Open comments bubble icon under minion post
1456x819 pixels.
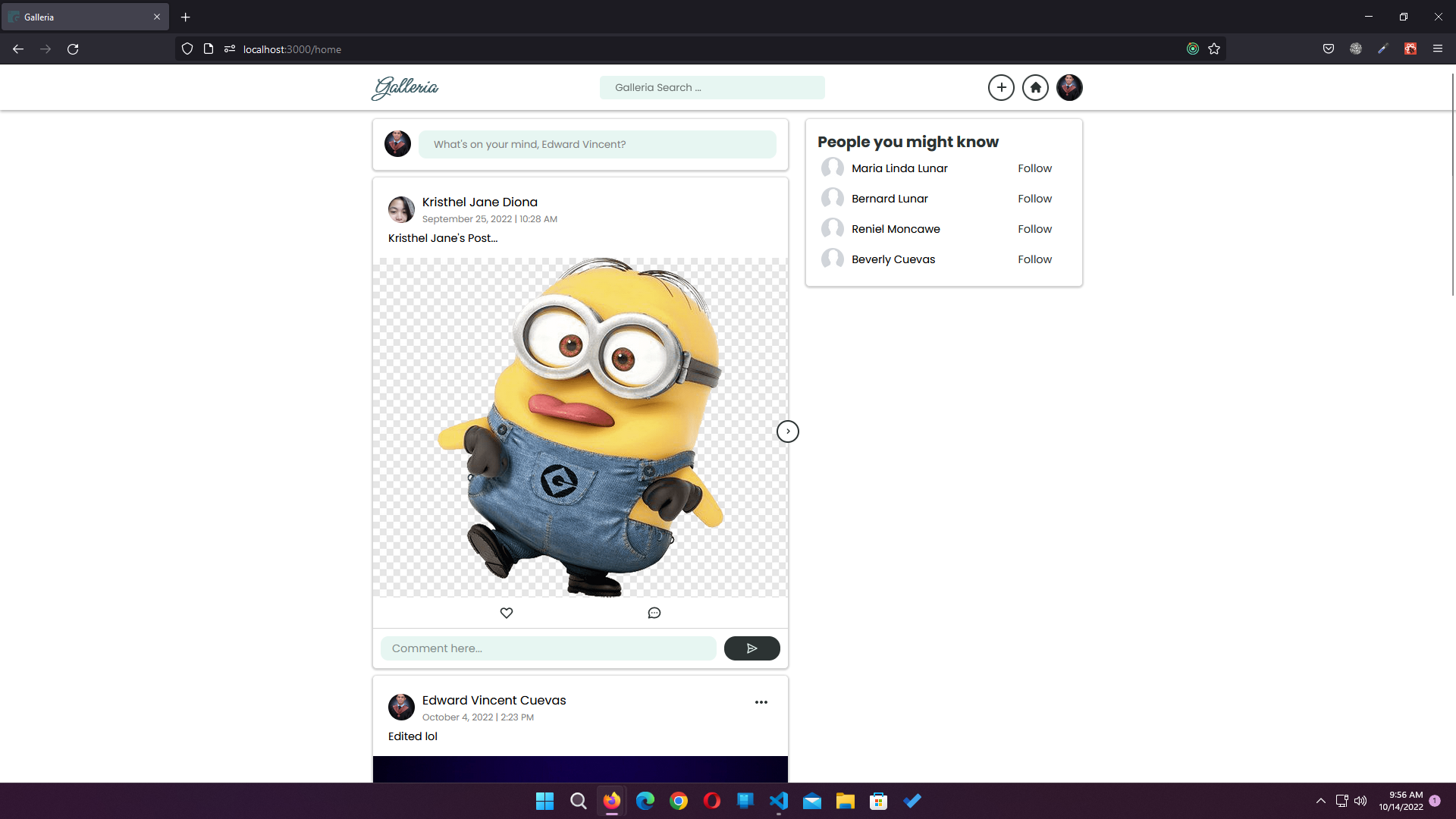click(654, 613)
